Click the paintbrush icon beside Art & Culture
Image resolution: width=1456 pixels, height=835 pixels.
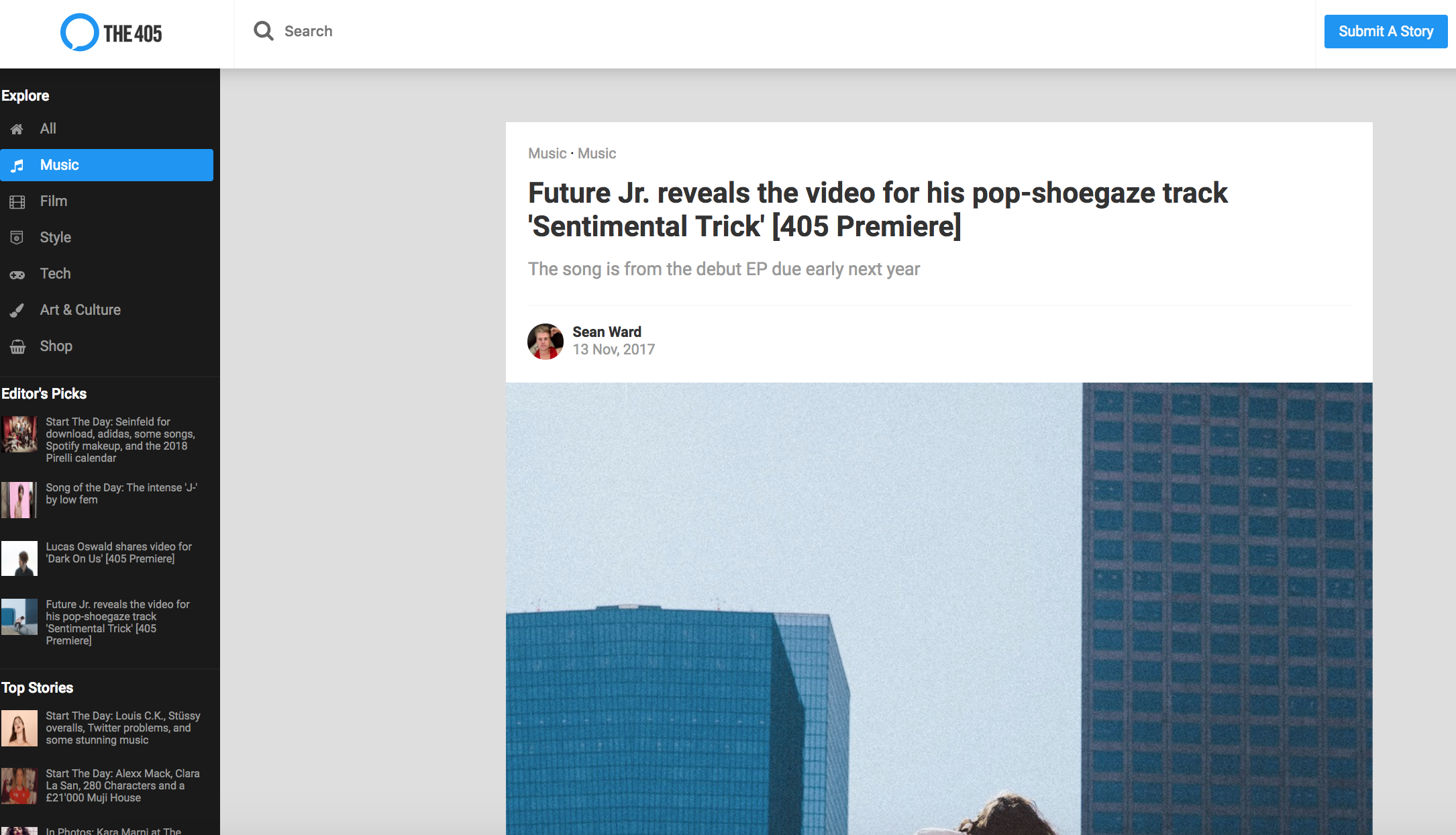pyautogui.click(x=17, y=310)
